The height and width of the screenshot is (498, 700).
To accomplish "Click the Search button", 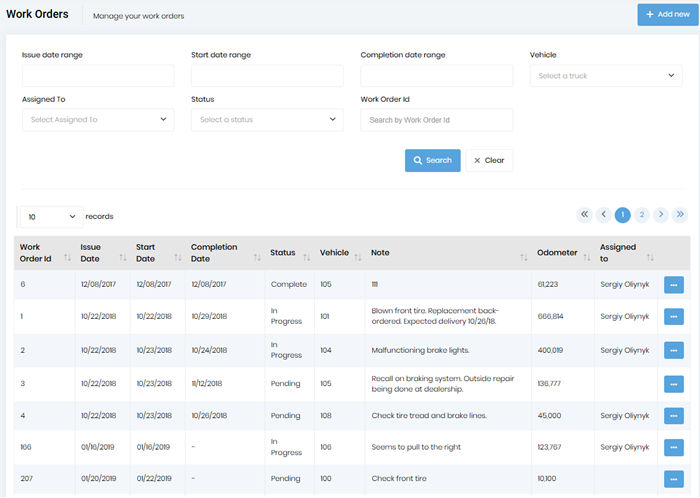I will click(x=432, y=160).
